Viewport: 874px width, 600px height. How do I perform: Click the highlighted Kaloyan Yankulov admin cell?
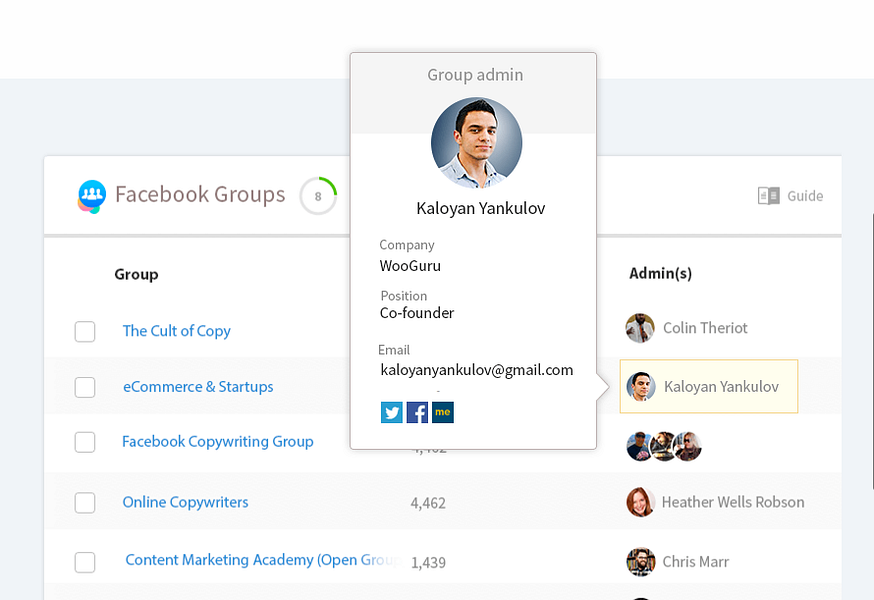709,386
